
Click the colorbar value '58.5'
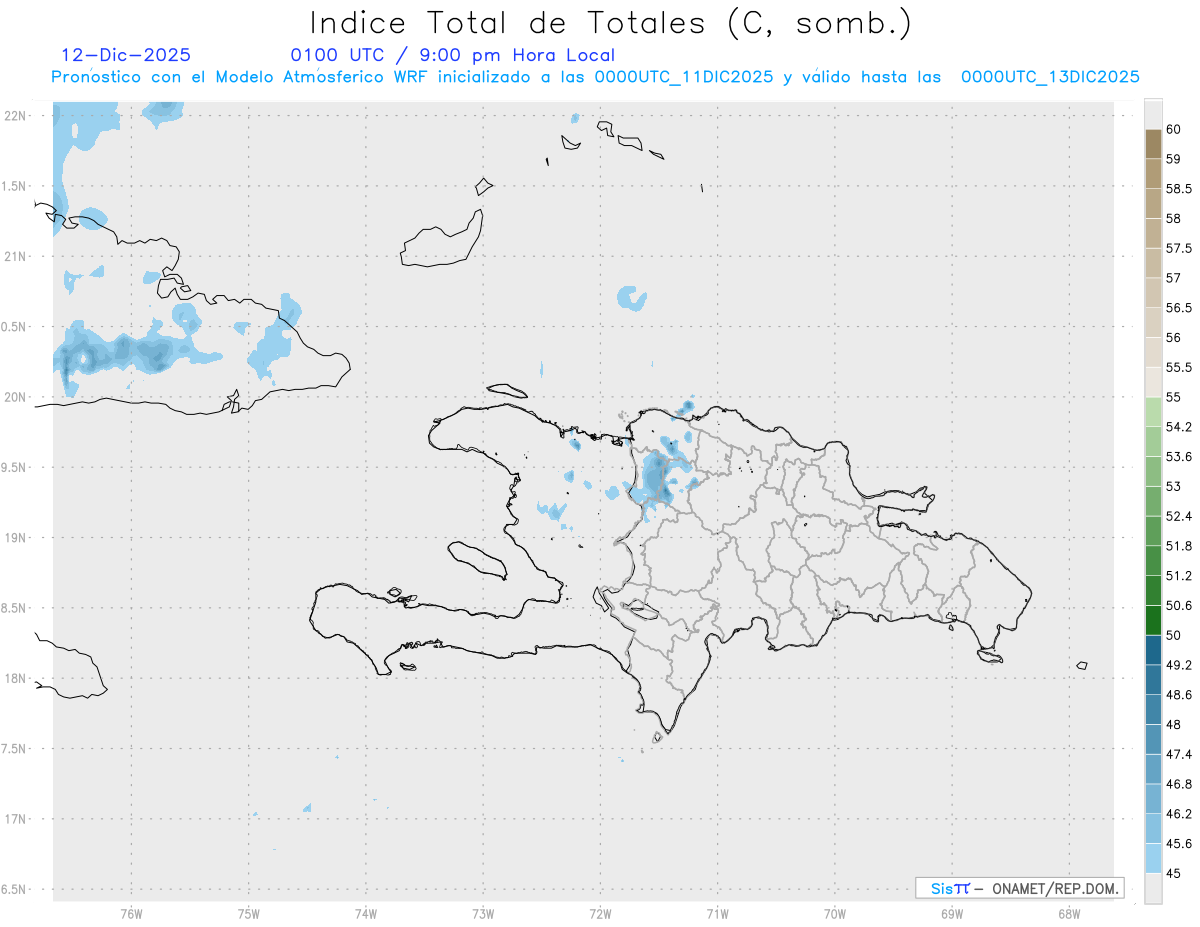[x=1179, y=189]
